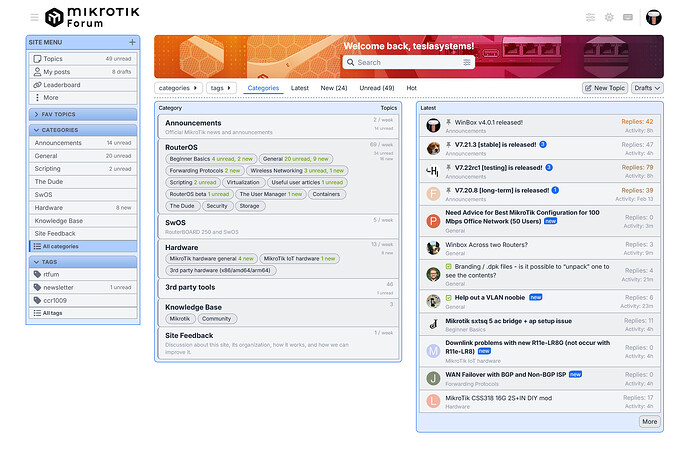Click the search magnifier icon
The image size is (690, 476).
350,62
